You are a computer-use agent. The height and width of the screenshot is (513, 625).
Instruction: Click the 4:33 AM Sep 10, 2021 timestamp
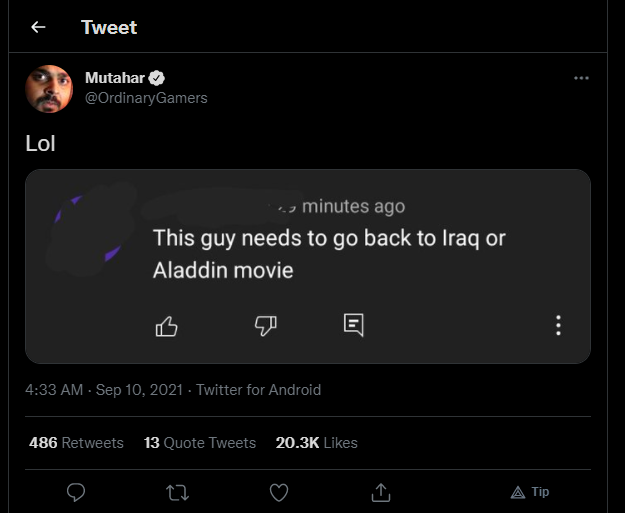[x=104, y=390]
